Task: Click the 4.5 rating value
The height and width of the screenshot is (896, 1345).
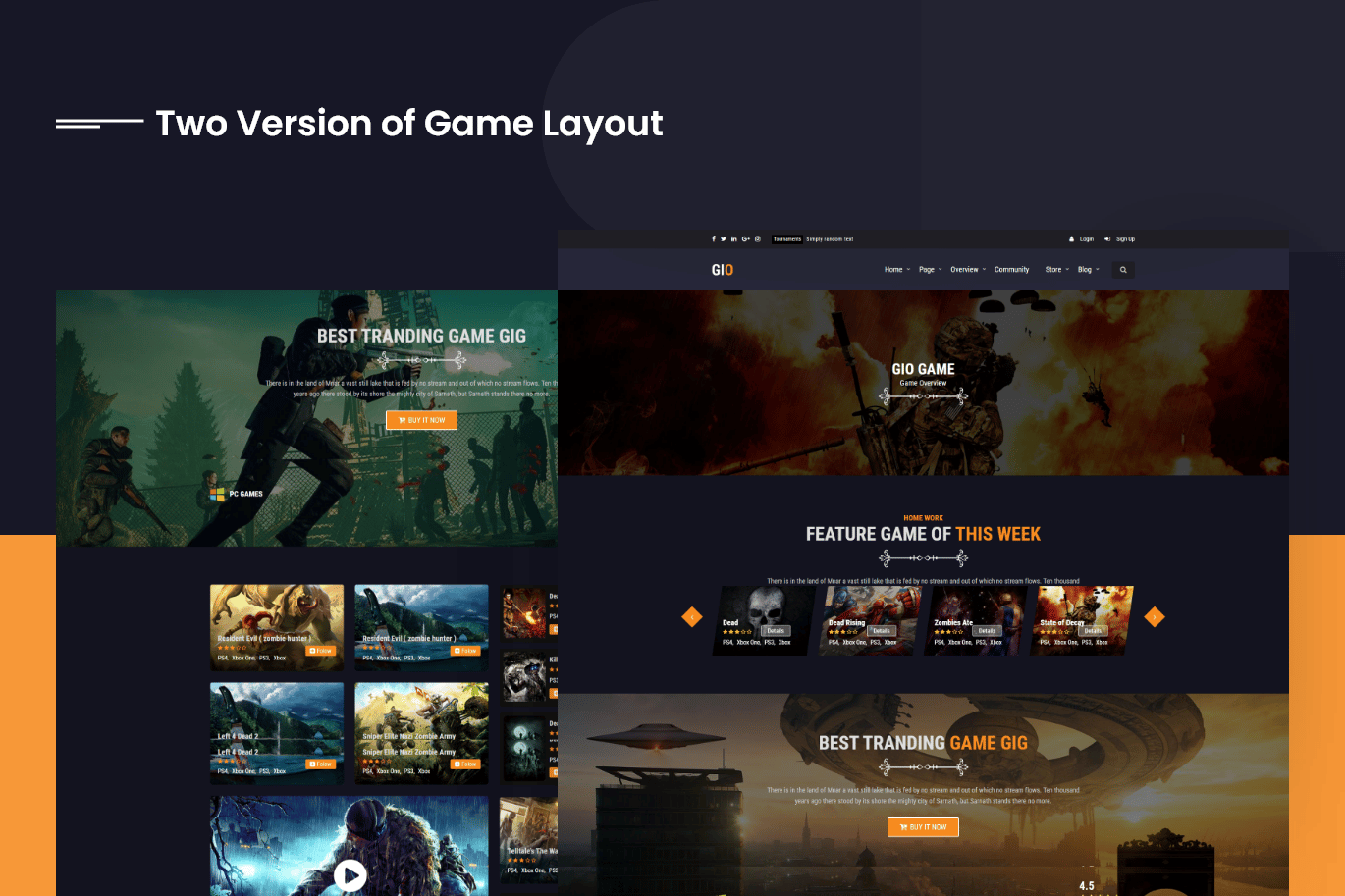Action: click(1087, 886)
